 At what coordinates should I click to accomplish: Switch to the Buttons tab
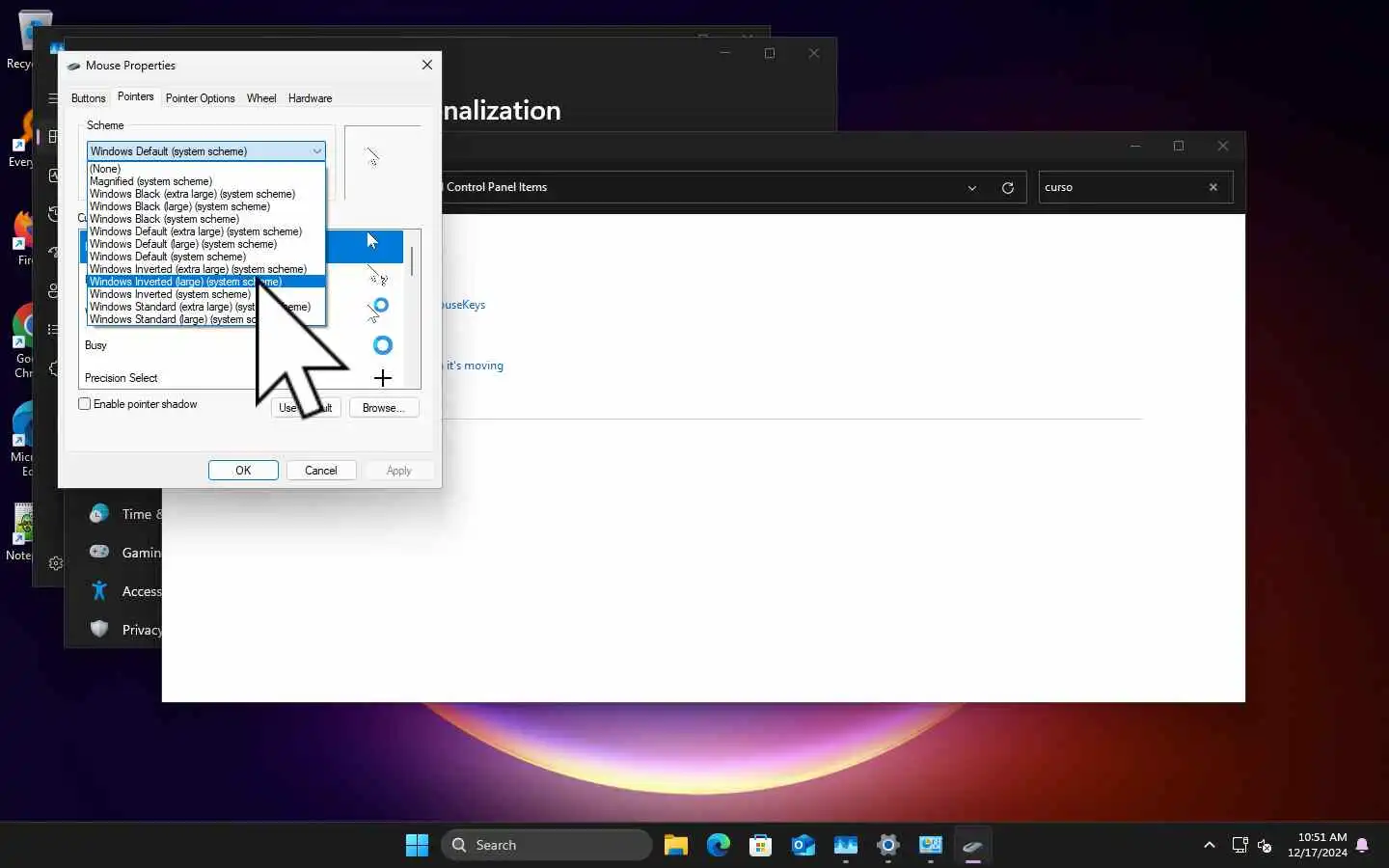[x=88, y=98]
